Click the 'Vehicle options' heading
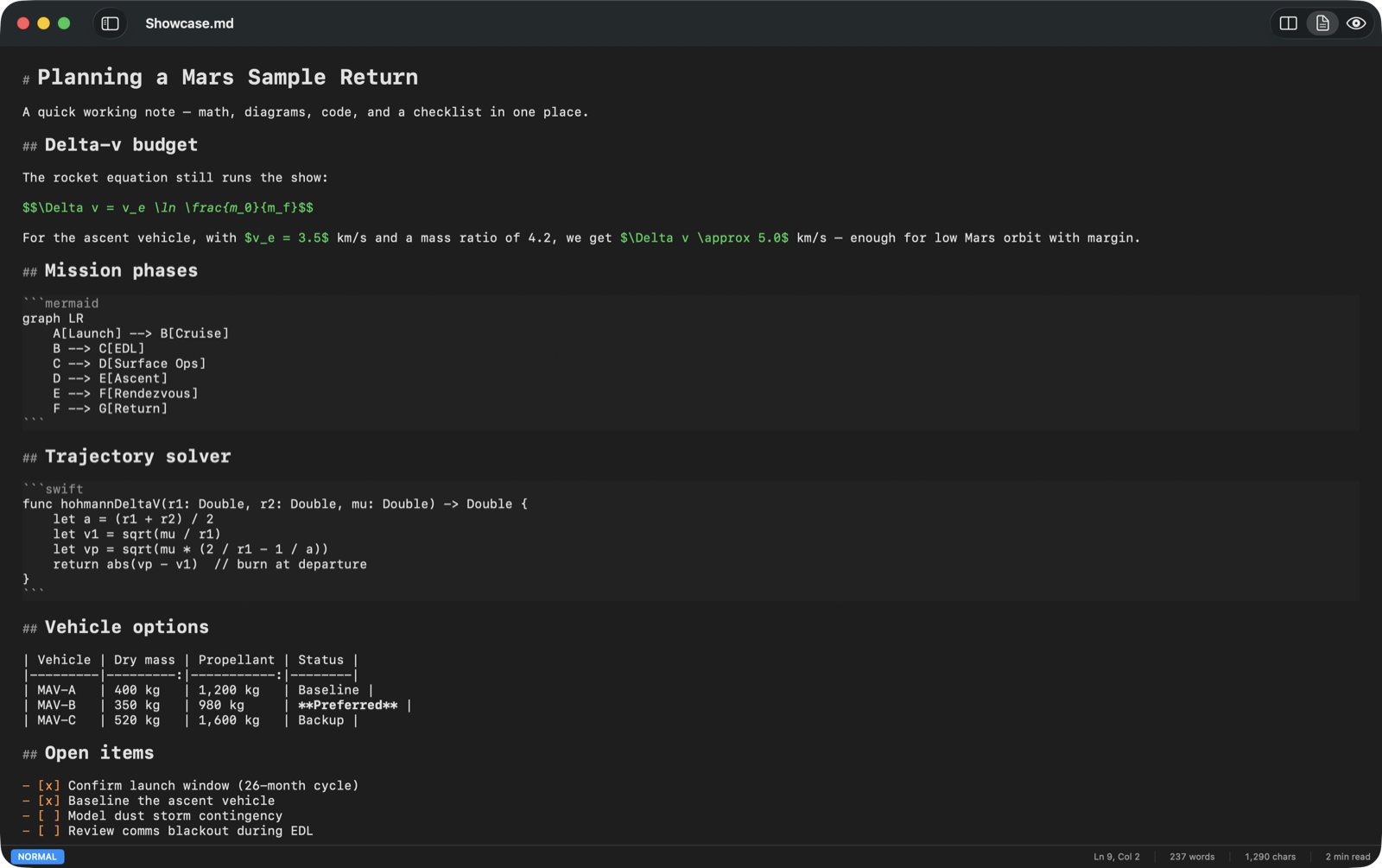Image resolution: width=1382 pixels, height=868 pixels. [126, 627]
